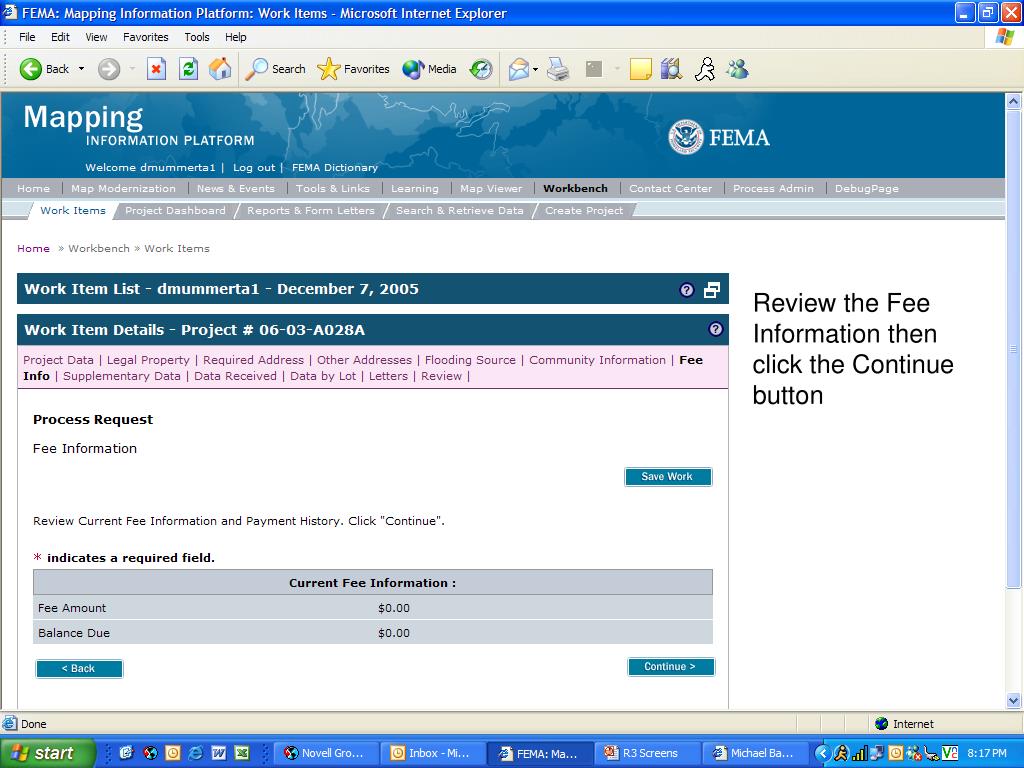Click the Print icon
The width and height of the screenshot is (1024, 768).
pos(558,69)
